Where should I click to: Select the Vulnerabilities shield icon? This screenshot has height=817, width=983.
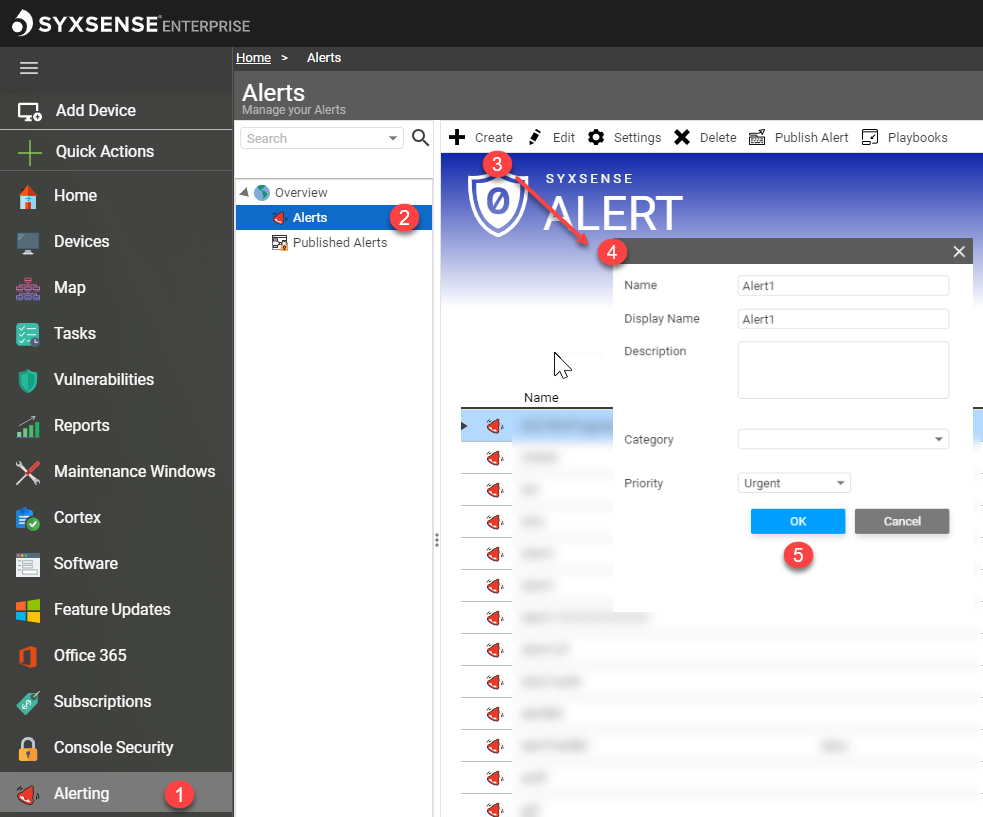click(x=28, y=380)
